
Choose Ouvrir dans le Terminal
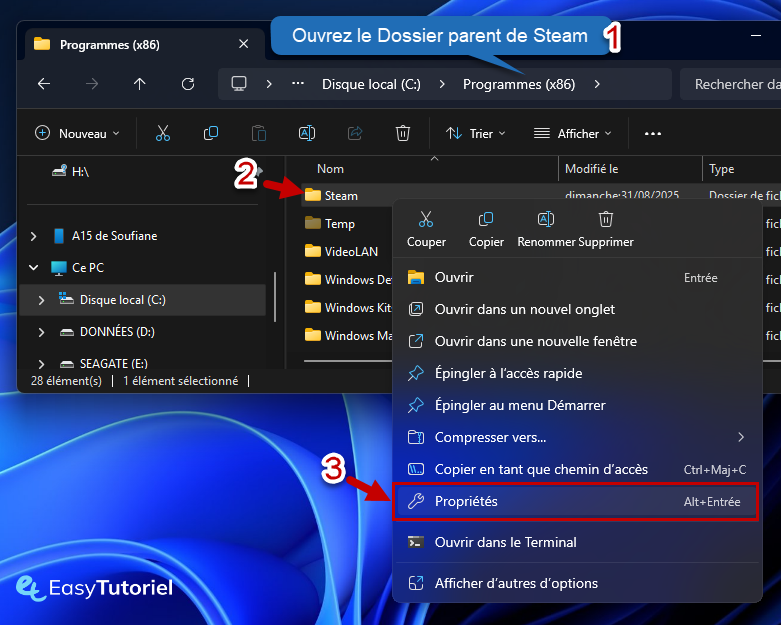(505, 542)
